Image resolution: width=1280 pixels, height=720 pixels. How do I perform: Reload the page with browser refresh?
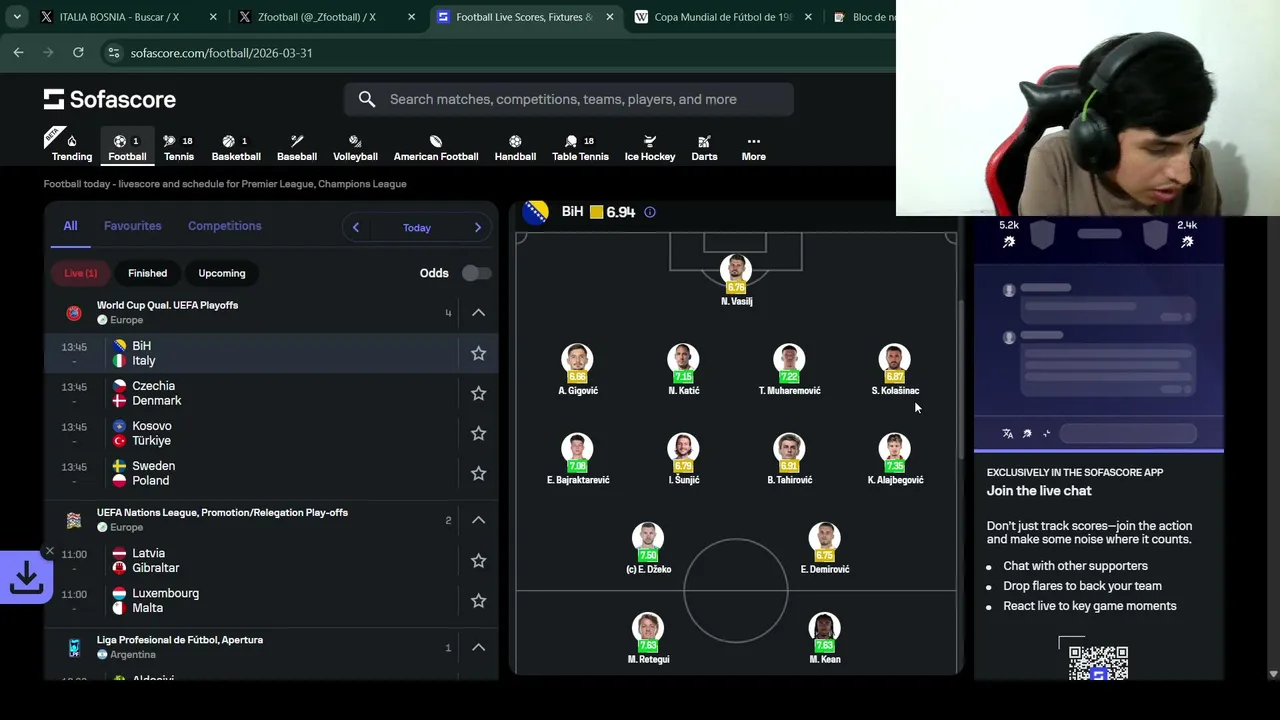78,52
